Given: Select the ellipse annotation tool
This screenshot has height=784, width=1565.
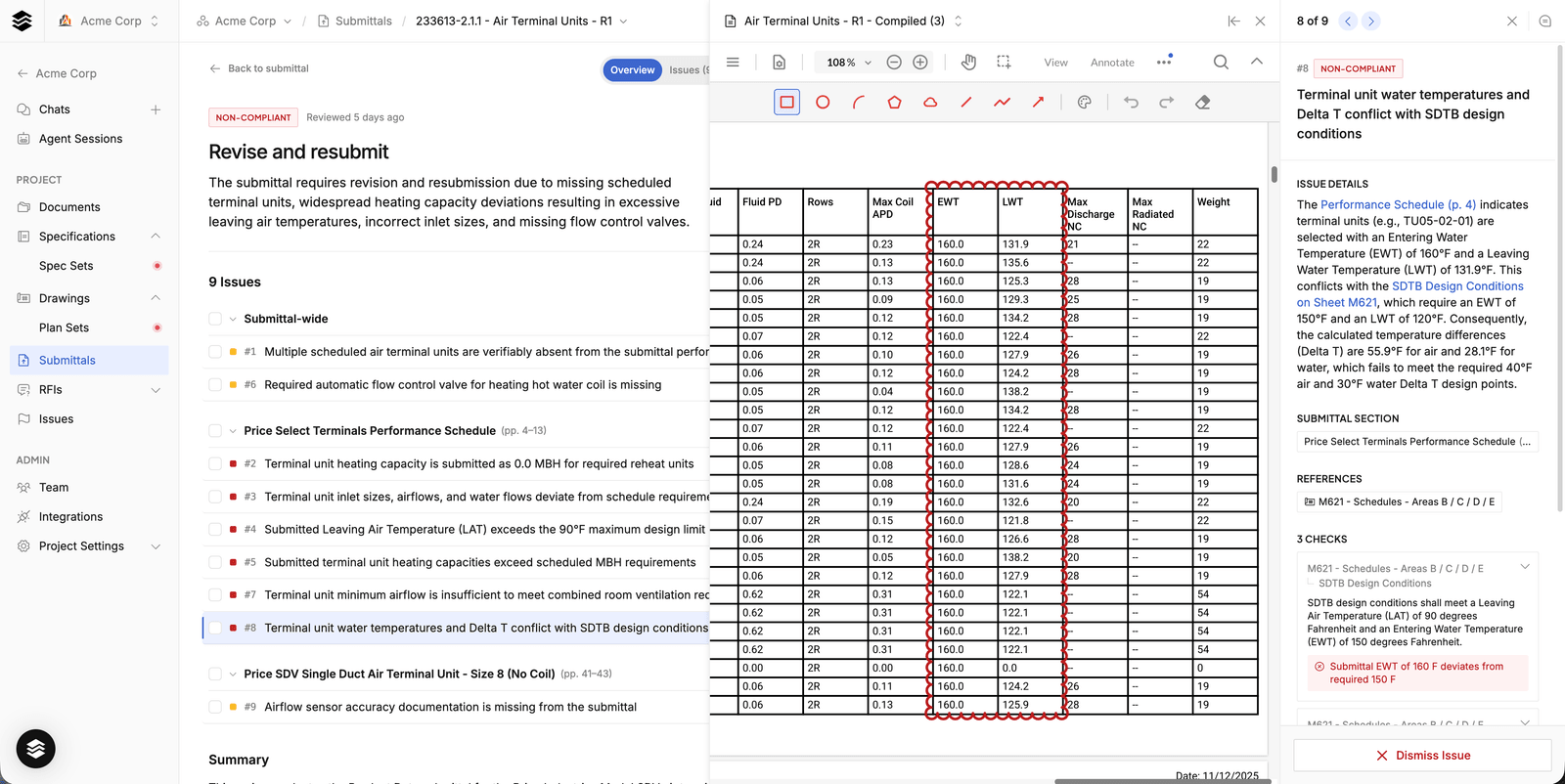Looking at the screenshot, I should click(823, 102).
